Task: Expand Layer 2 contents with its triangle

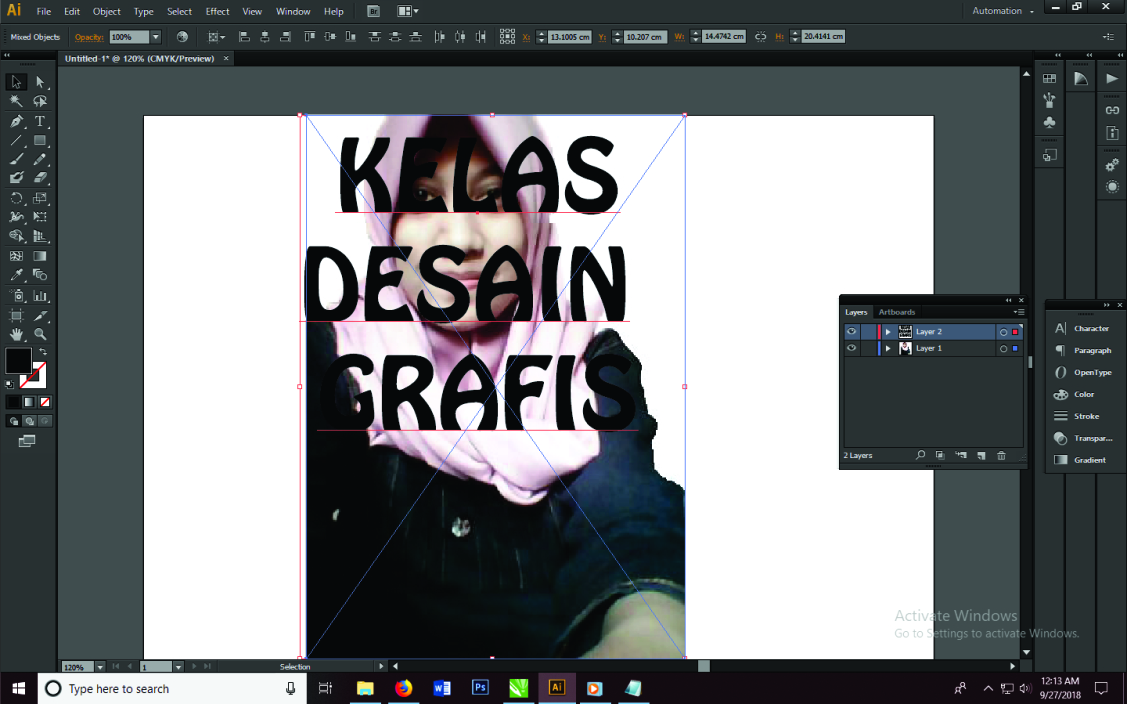Action: pyautogui.click(x=888, y=332)
